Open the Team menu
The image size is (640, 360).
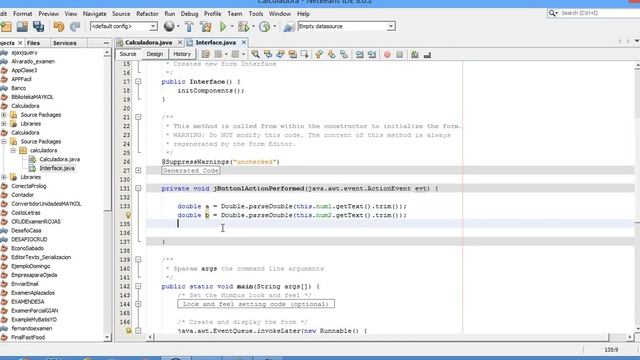tap(235, 14)
